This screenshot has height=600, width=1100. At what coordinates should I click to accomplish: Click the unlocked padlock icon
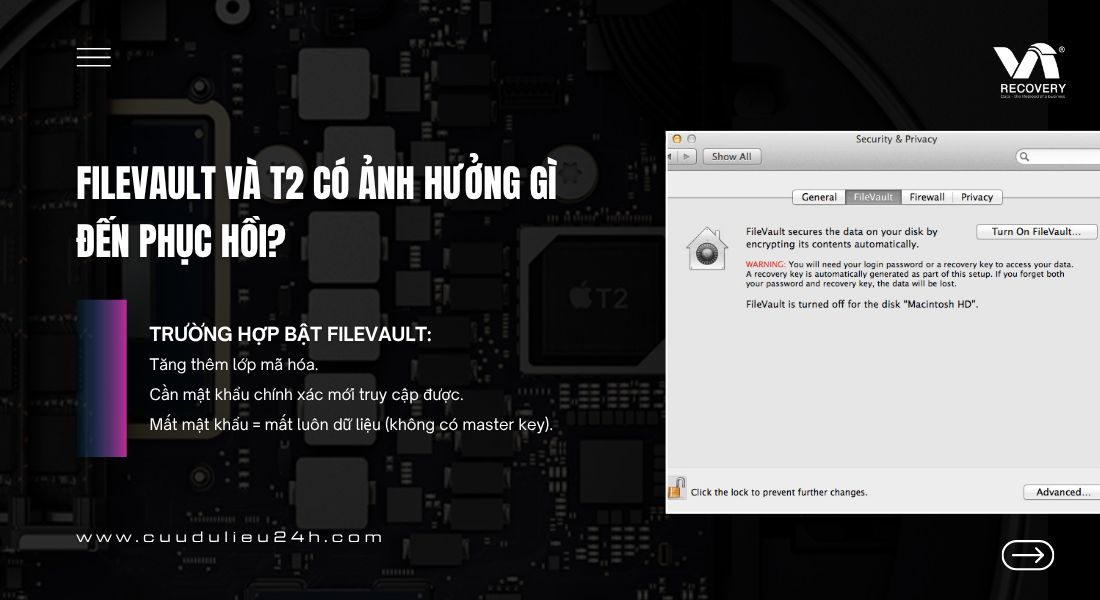pyautogui.click(x=676, y=487)
